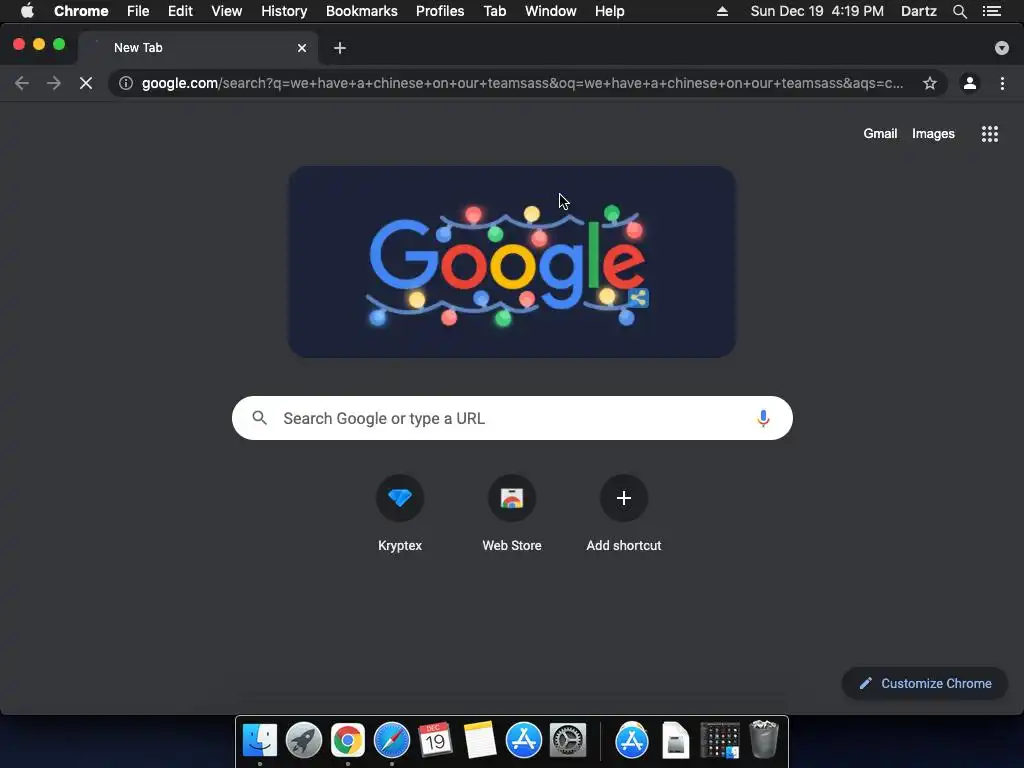Click the eject icon in menu bar
The height and width of the screenshot is (768, 1024).
tap(722, 11)
